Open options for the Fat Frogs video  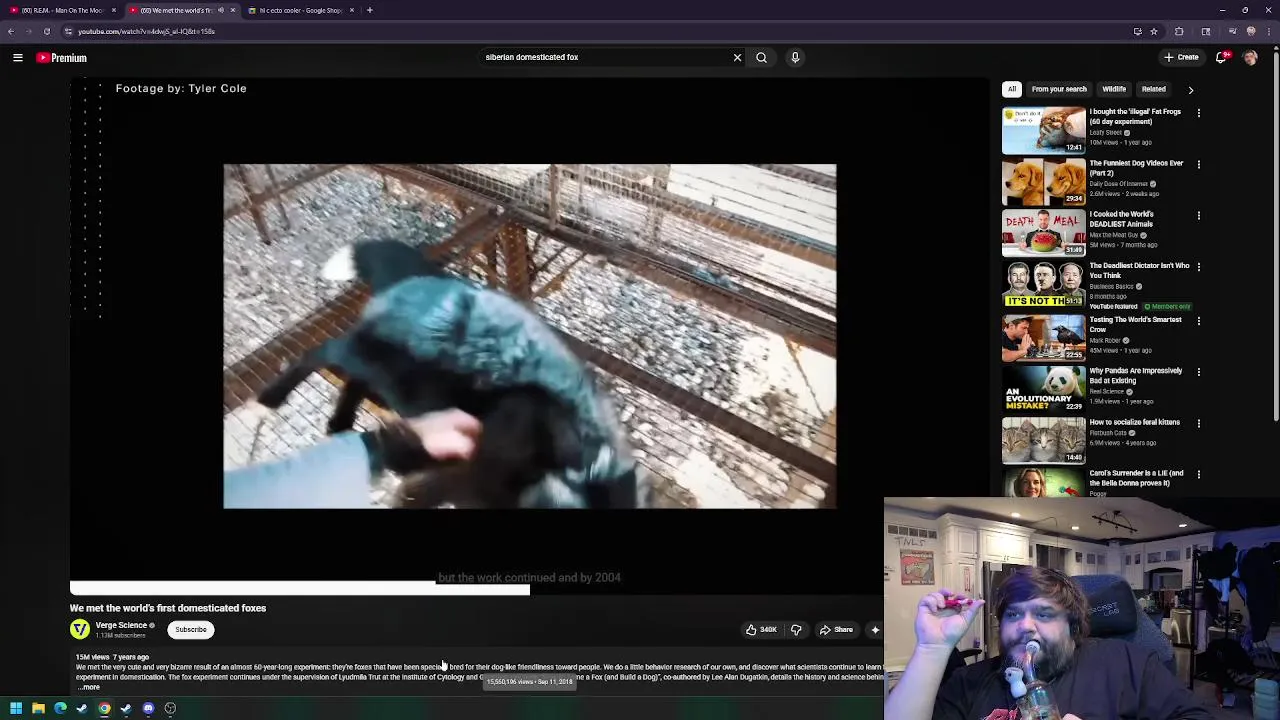click(x=1199, y=113)
